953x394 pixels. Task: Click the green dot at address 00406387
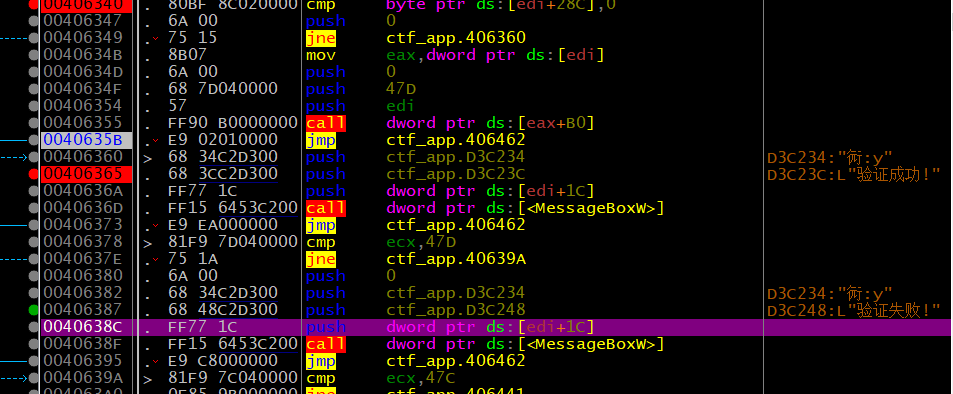pyautogui.click(x=34, y=310)
